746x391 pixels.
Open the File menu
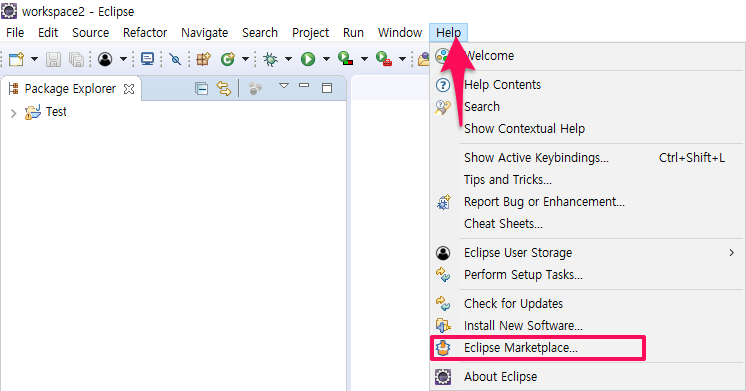(15, 32)
